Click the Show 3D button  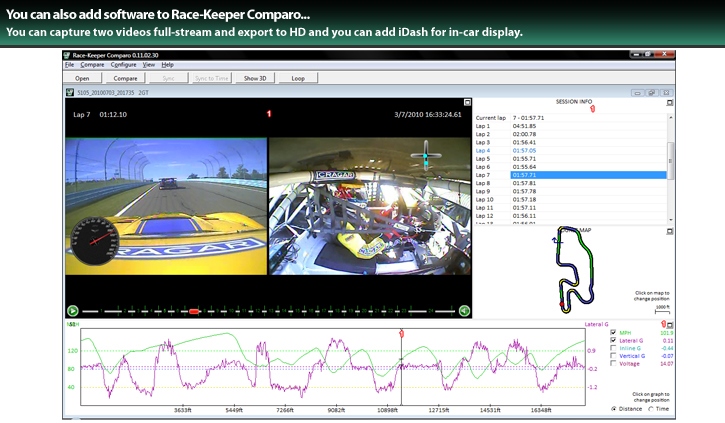252,77
